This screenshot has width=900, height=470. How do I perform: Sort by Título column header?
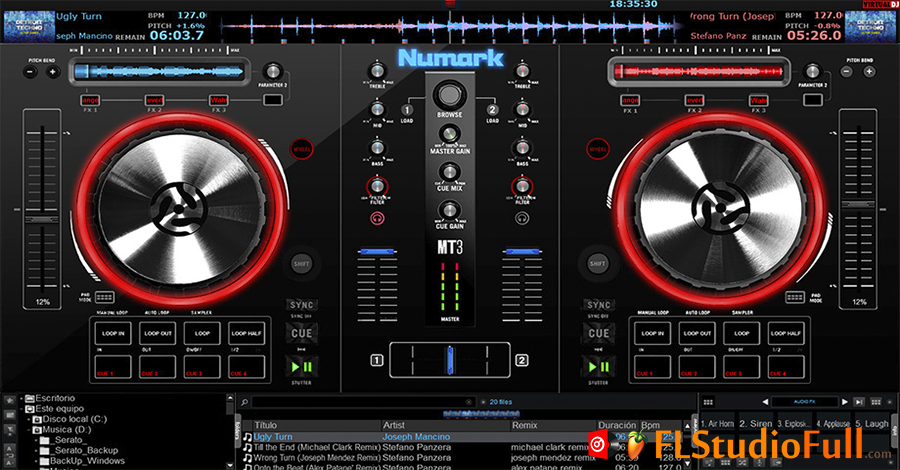pos(317,425)
